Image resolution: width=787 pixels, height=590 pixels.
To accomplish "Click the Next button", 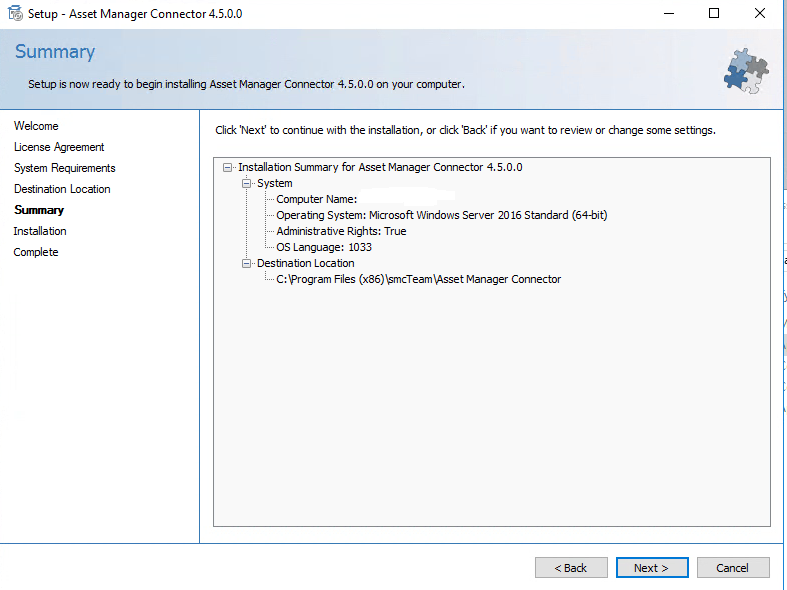I will [651, 568].
